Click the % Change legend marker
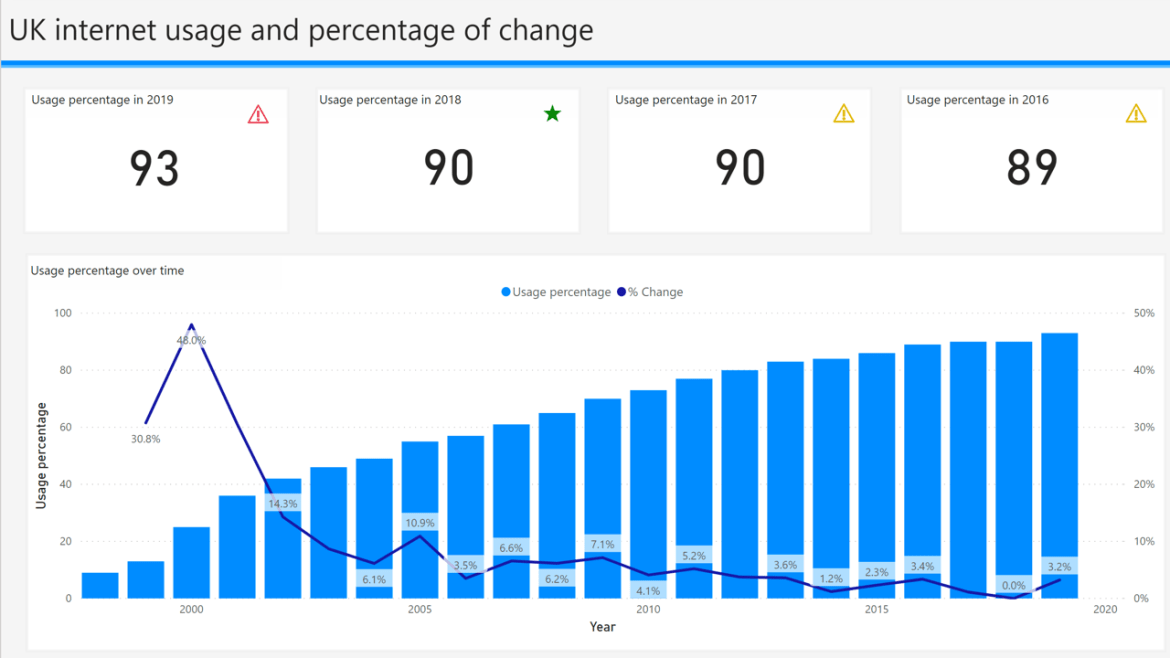Viewport: 1170px width, 658px height. pos(622,292)
